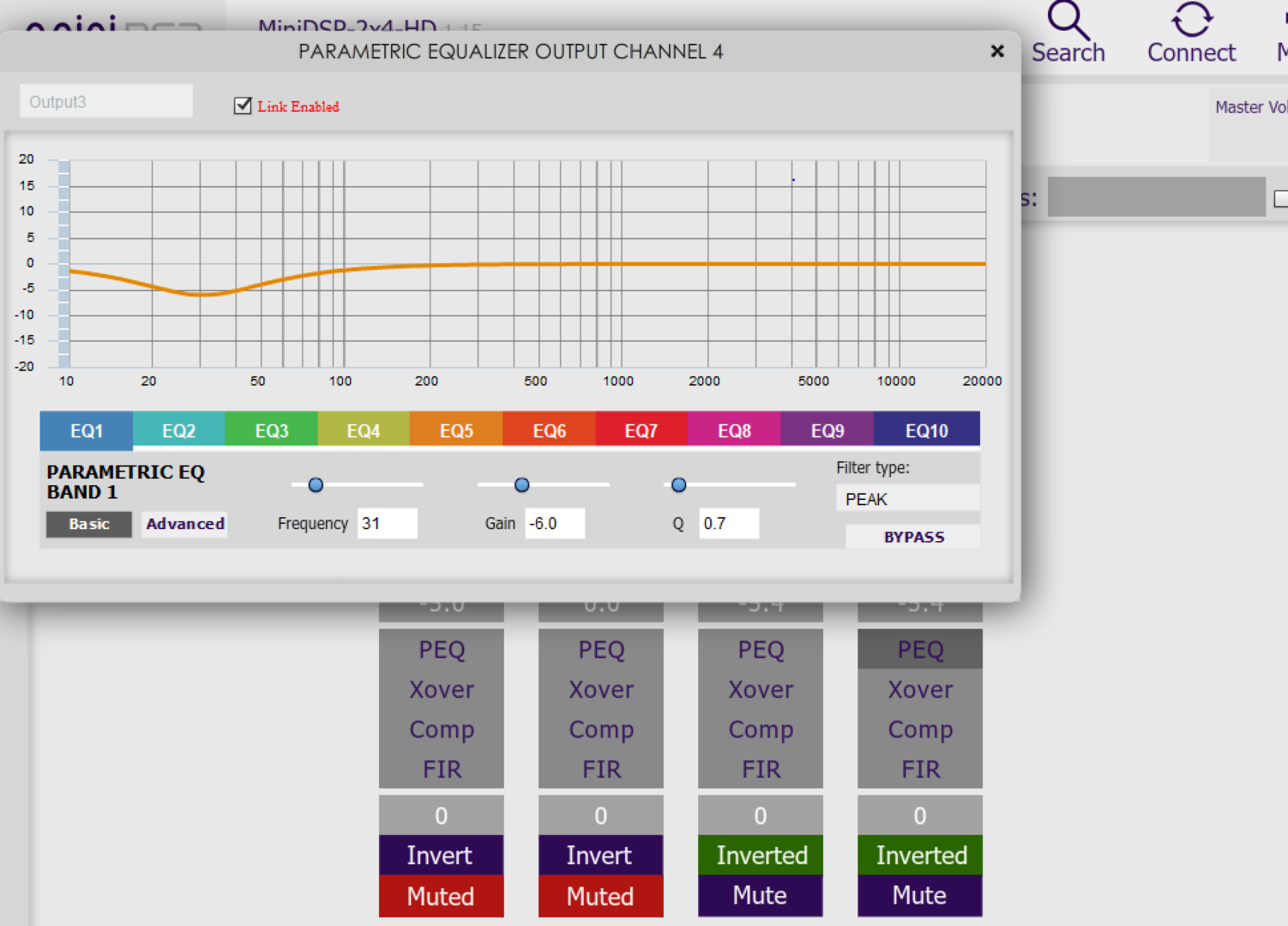This screenshot has width=1288, height=926.
Task: Open the PEAK filter type dropdown
Action: [906, 499]
